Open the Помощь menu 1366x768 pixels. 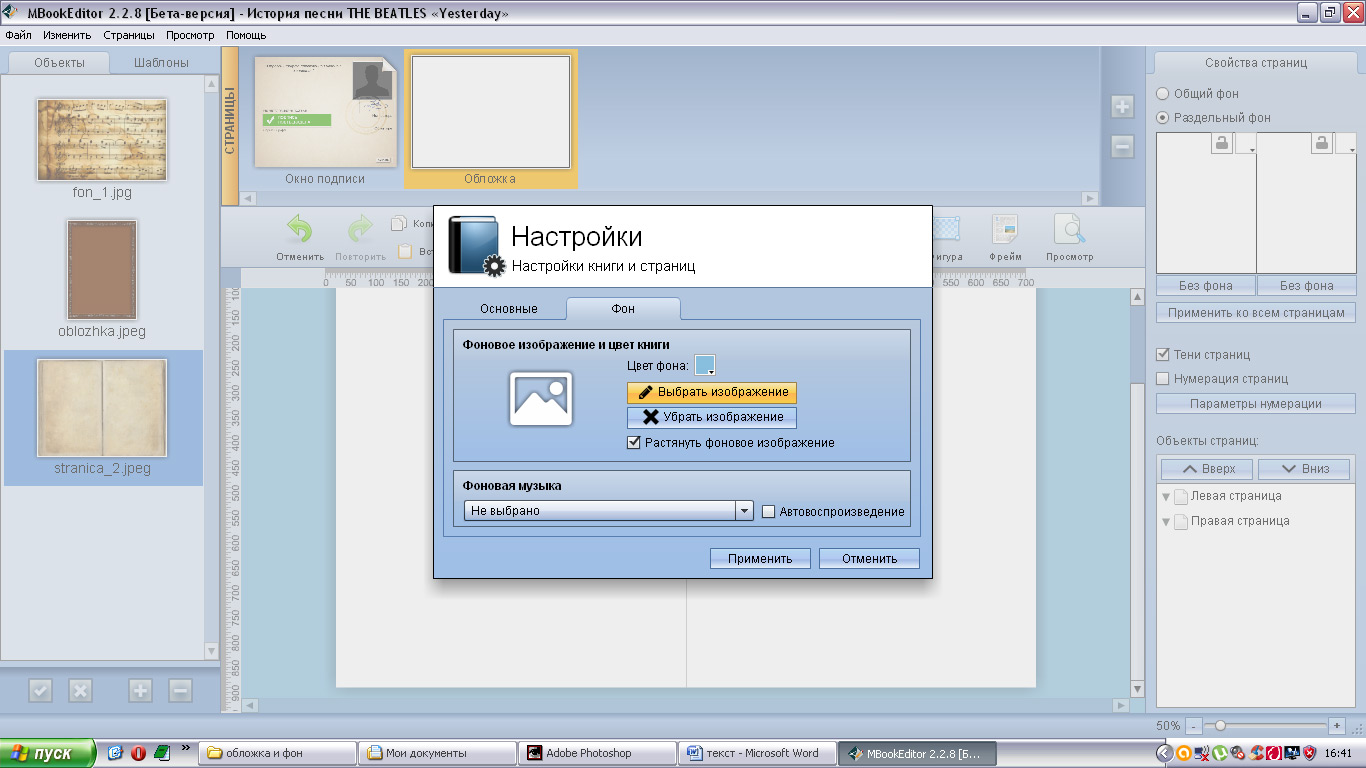click(246, 35)
